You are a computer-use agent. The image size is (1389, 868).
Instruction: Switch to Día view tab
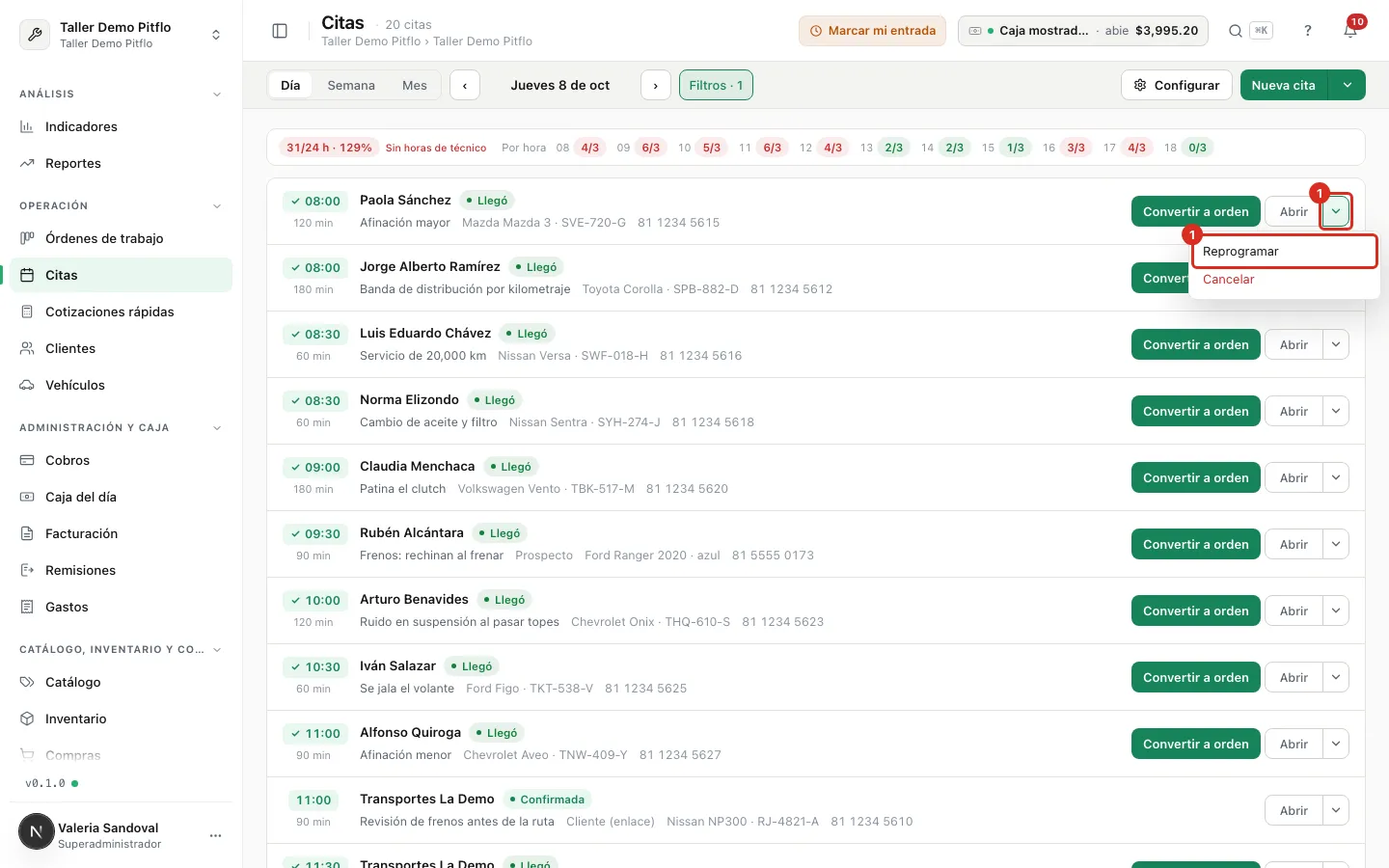click(290, 85)
